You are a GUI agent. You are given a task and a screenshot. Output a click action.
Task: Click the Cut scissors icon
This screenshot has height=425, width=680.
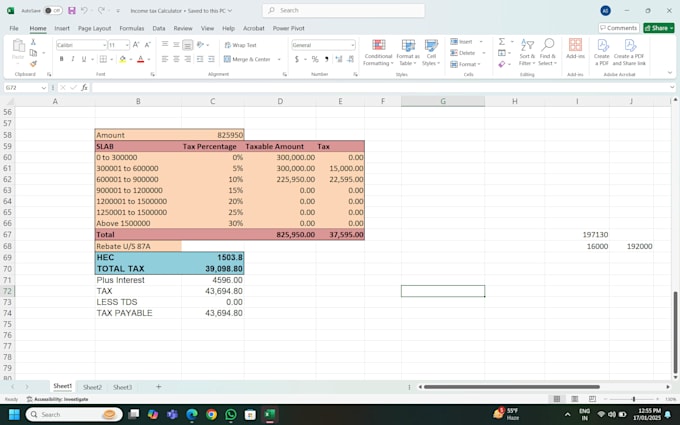[33, 42]
